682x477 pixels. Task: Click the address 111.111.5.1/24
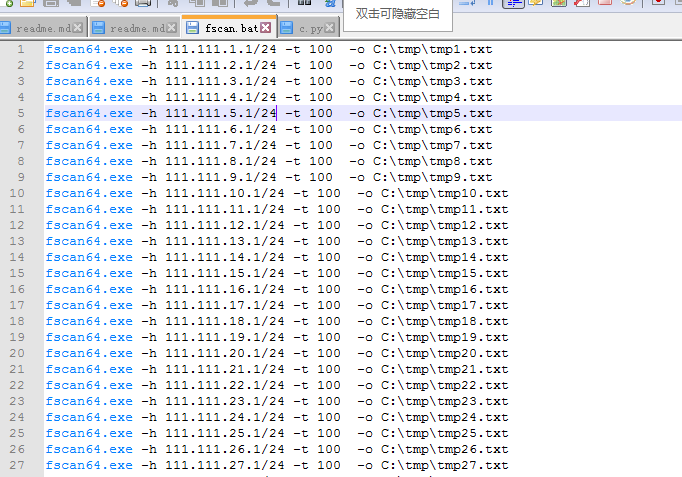(221, 113)
